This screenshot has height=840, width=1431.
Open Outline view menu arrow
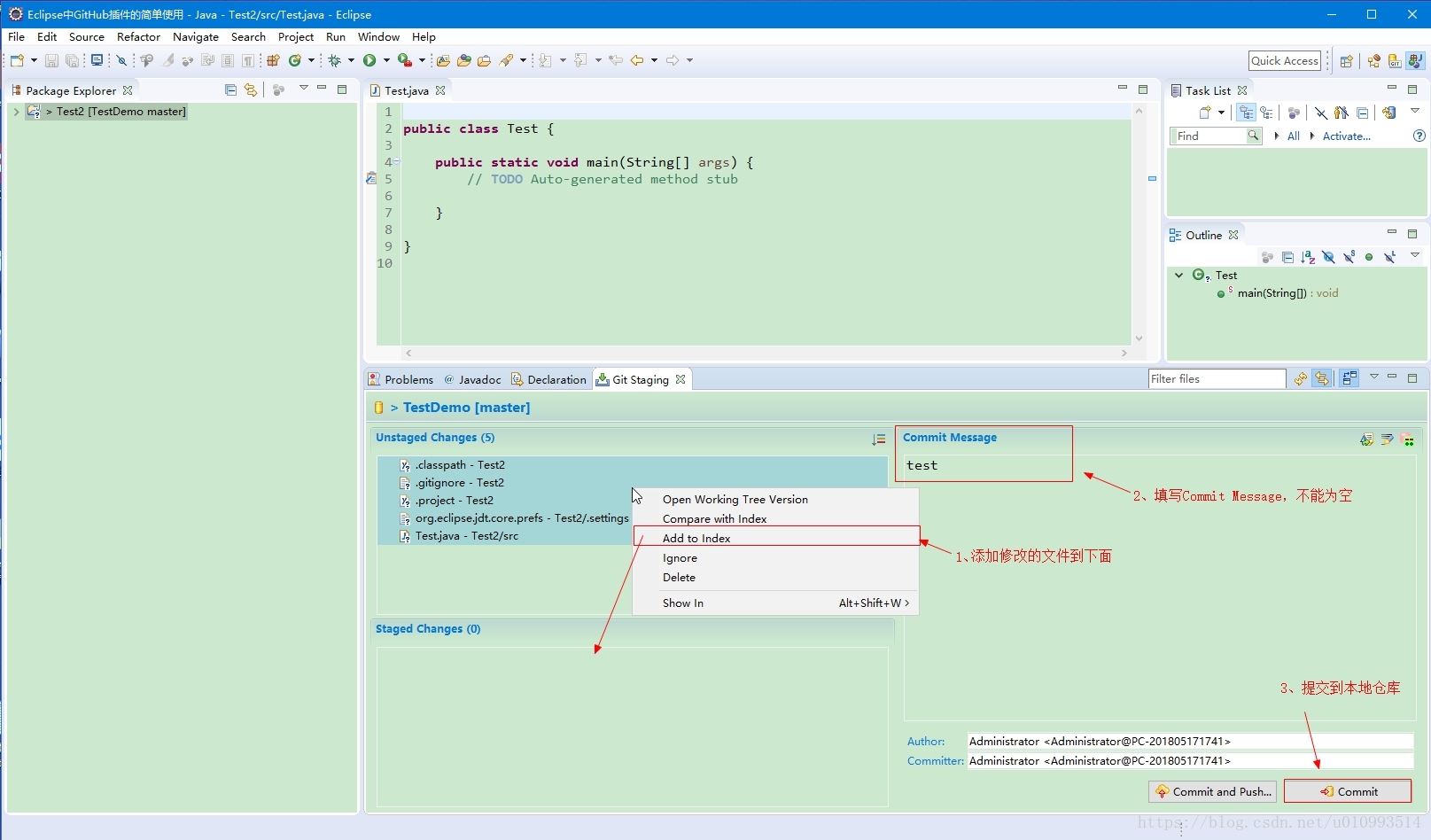coord(1415,255)
